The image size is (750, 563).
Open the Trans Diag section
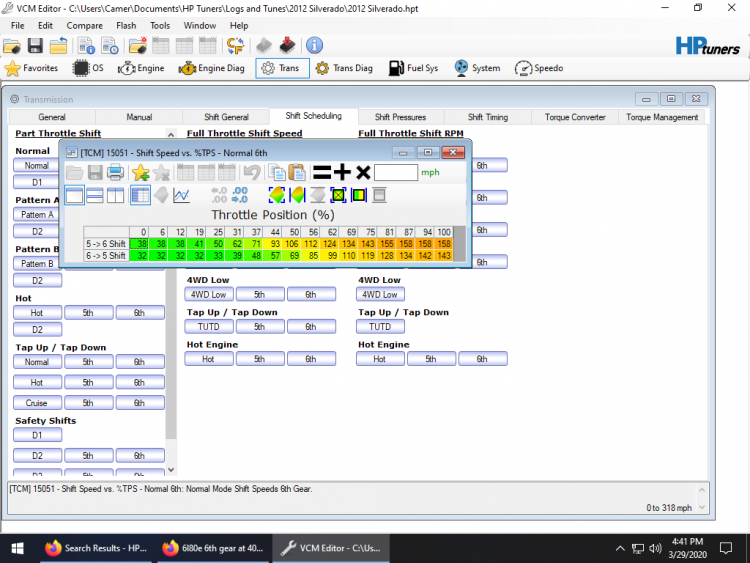[x=344, y=68]
